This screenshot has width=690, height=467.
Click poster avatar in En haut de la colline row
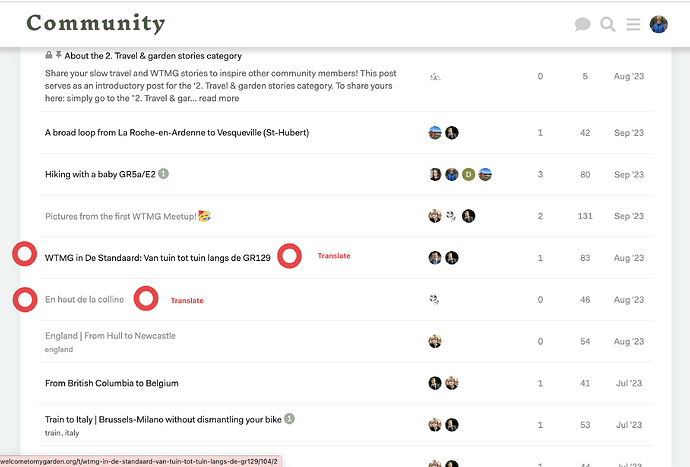(x=435, y=300)
